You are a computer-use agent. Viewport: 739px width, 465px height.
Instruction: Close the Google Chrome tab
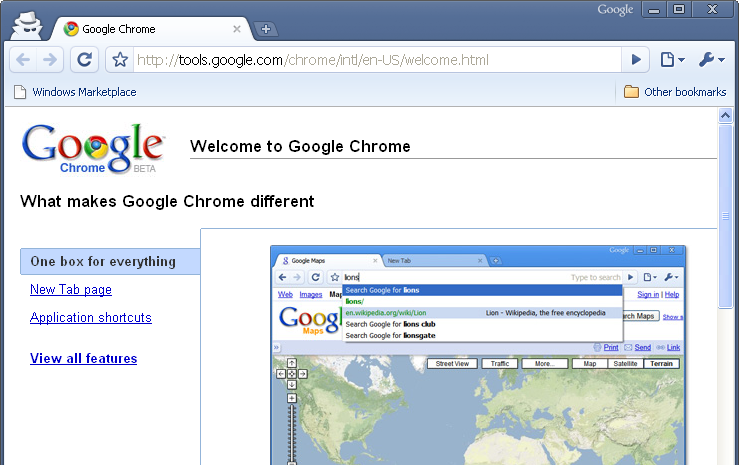235,29
